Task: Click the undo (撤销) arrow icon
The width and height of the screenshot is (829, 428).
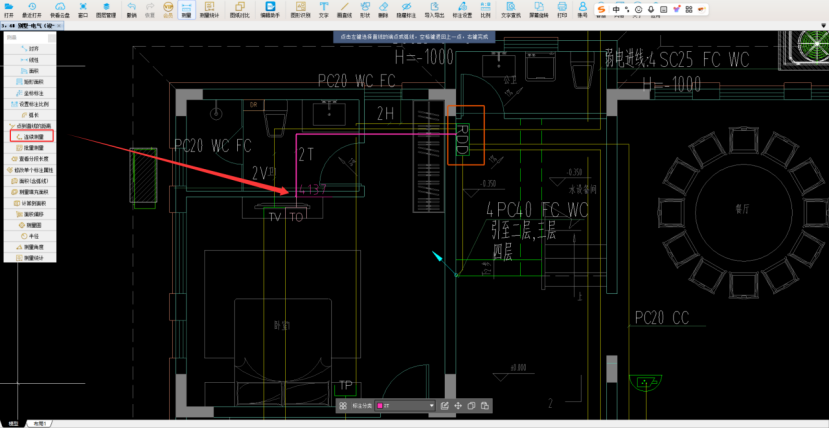Action: point(132,10)
